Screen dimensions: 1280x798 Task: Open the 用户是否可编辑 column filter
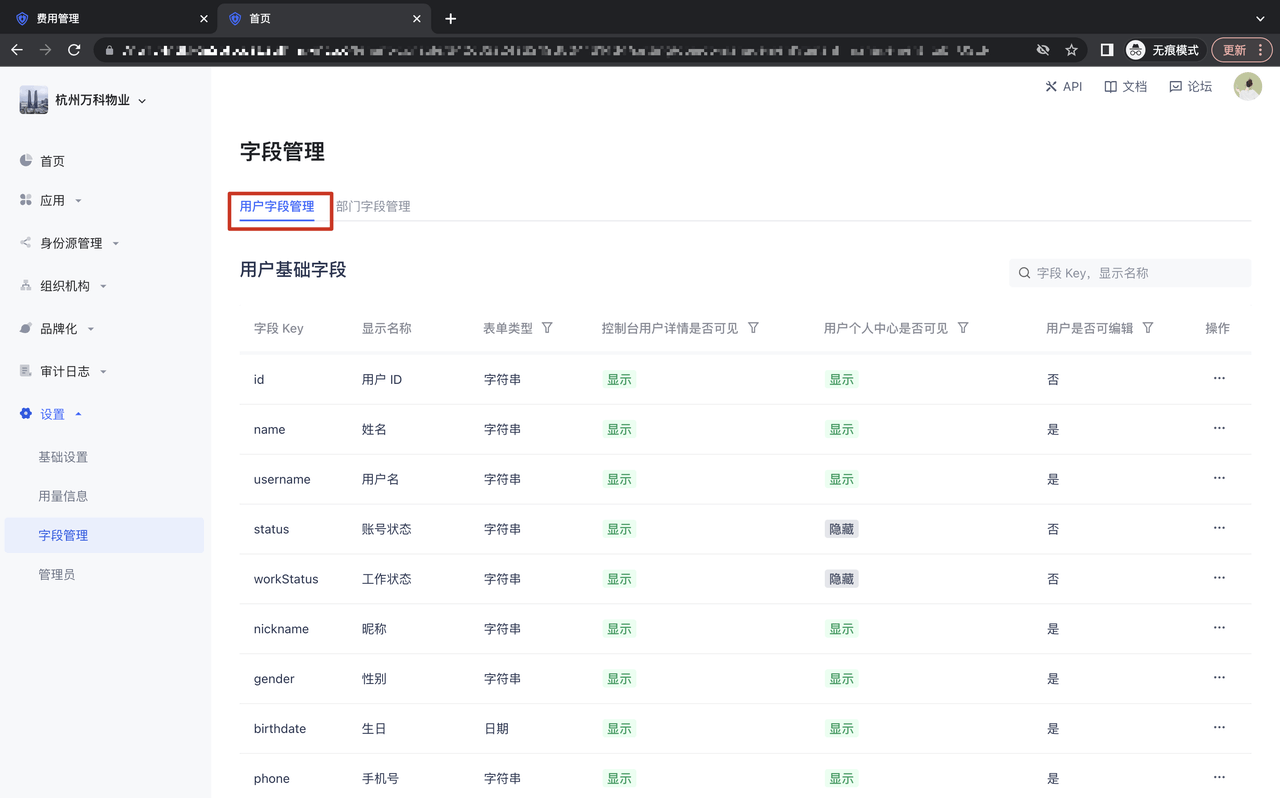point(1148,328)
